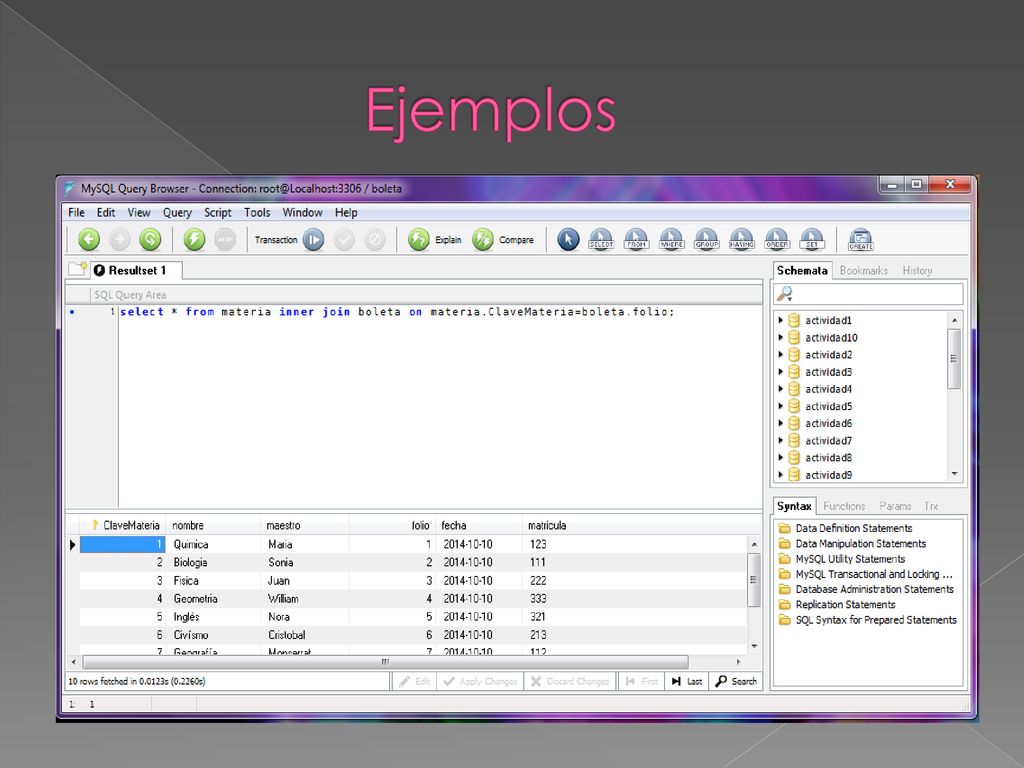Expand the actividad8 schema
The width and height of the screenshot is (1024, 768).
pyautogui.click(x=780, y=458)
